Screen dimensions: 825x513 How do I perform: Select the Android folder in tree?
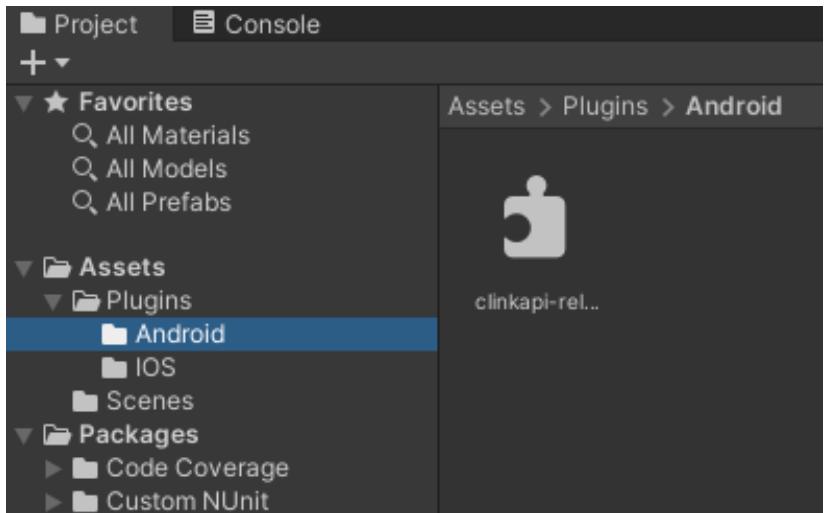(180, 334)
